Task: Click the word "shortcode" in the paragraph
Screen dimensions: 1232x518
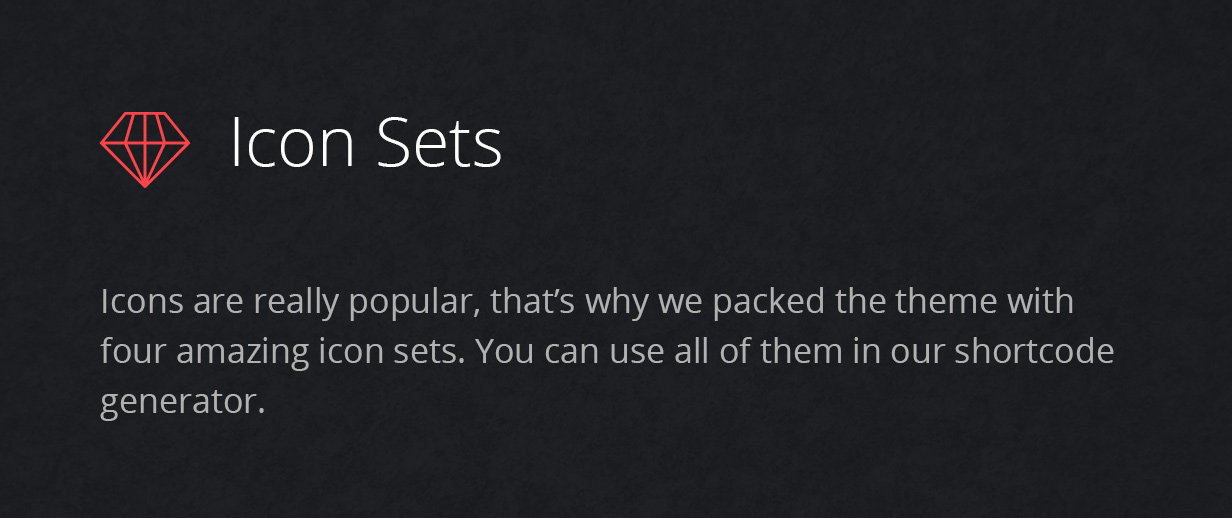Action: pyautogui.click(x=1034, y=352)
